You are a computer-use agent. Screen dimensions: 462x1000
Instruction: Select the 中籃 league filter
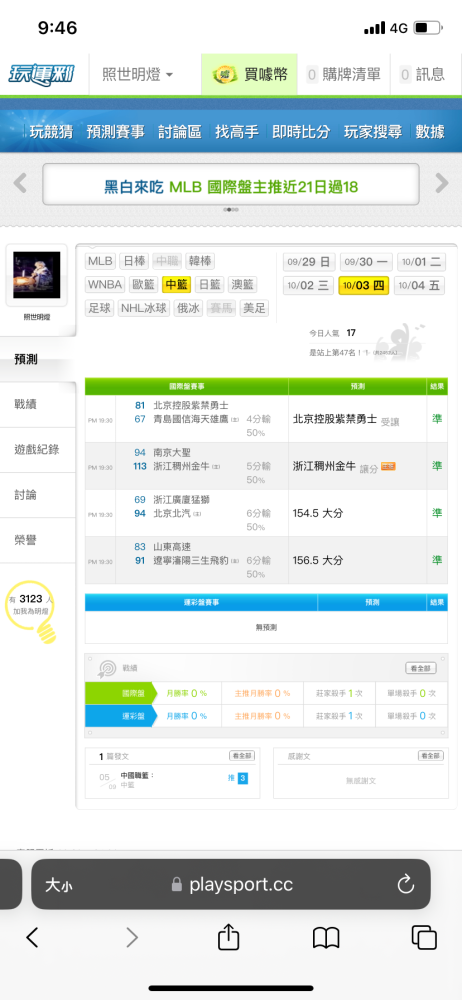[x=177, y=284]
